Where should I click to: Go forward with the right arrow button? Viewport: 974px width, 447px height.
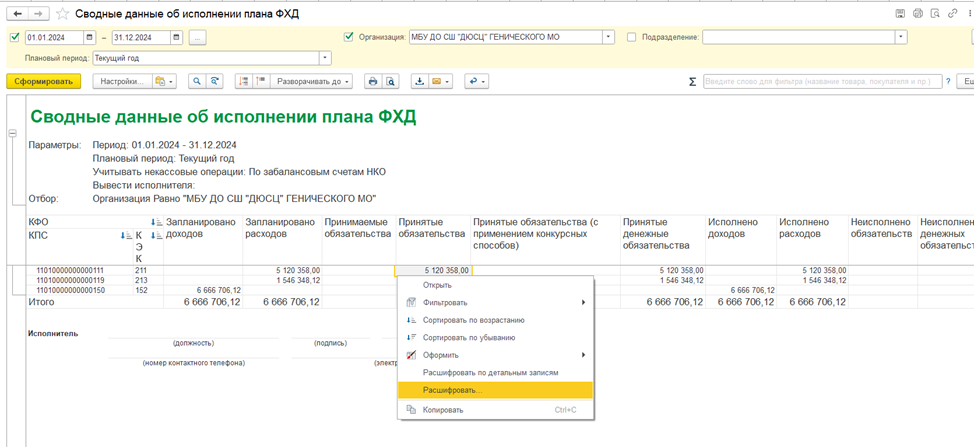39,14
